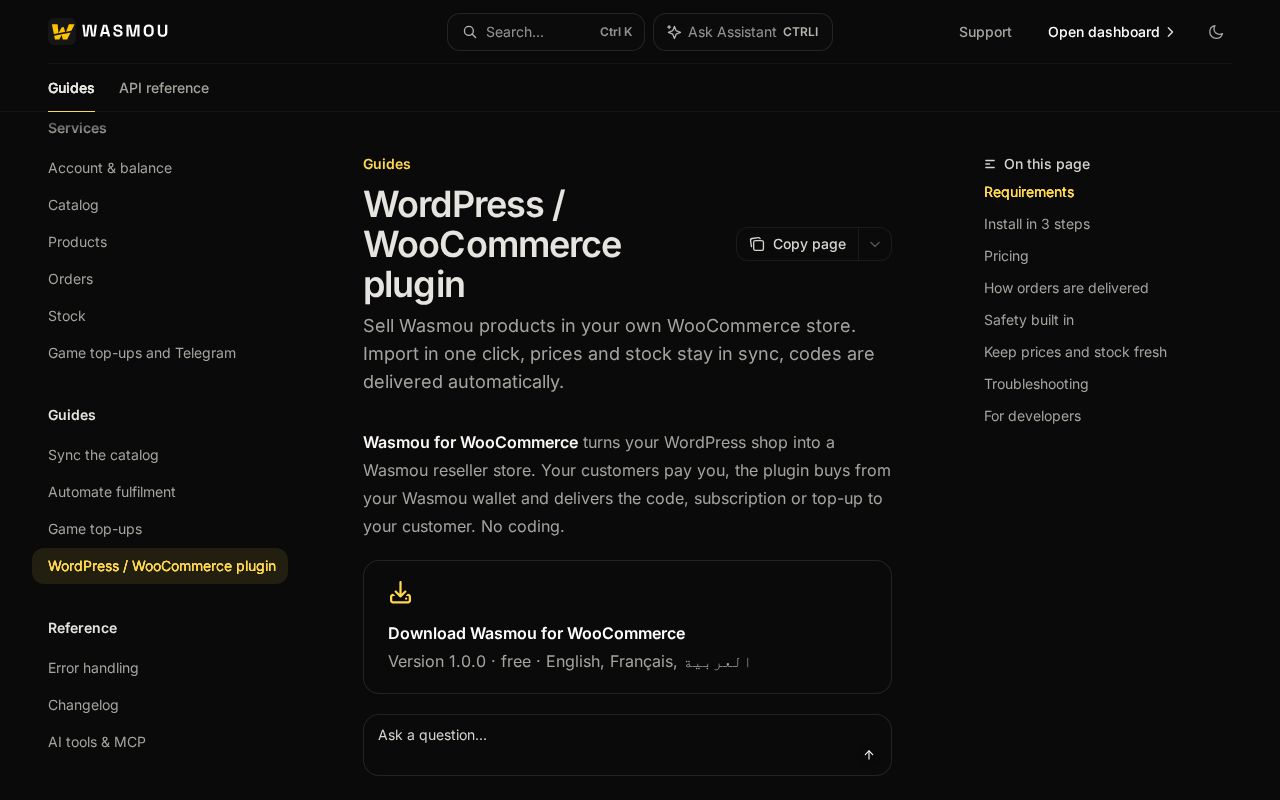Open Account & balance in the sidebar
Image resolution: width=1280 pixels, height=800 pixels.
(x=110, y=168)
